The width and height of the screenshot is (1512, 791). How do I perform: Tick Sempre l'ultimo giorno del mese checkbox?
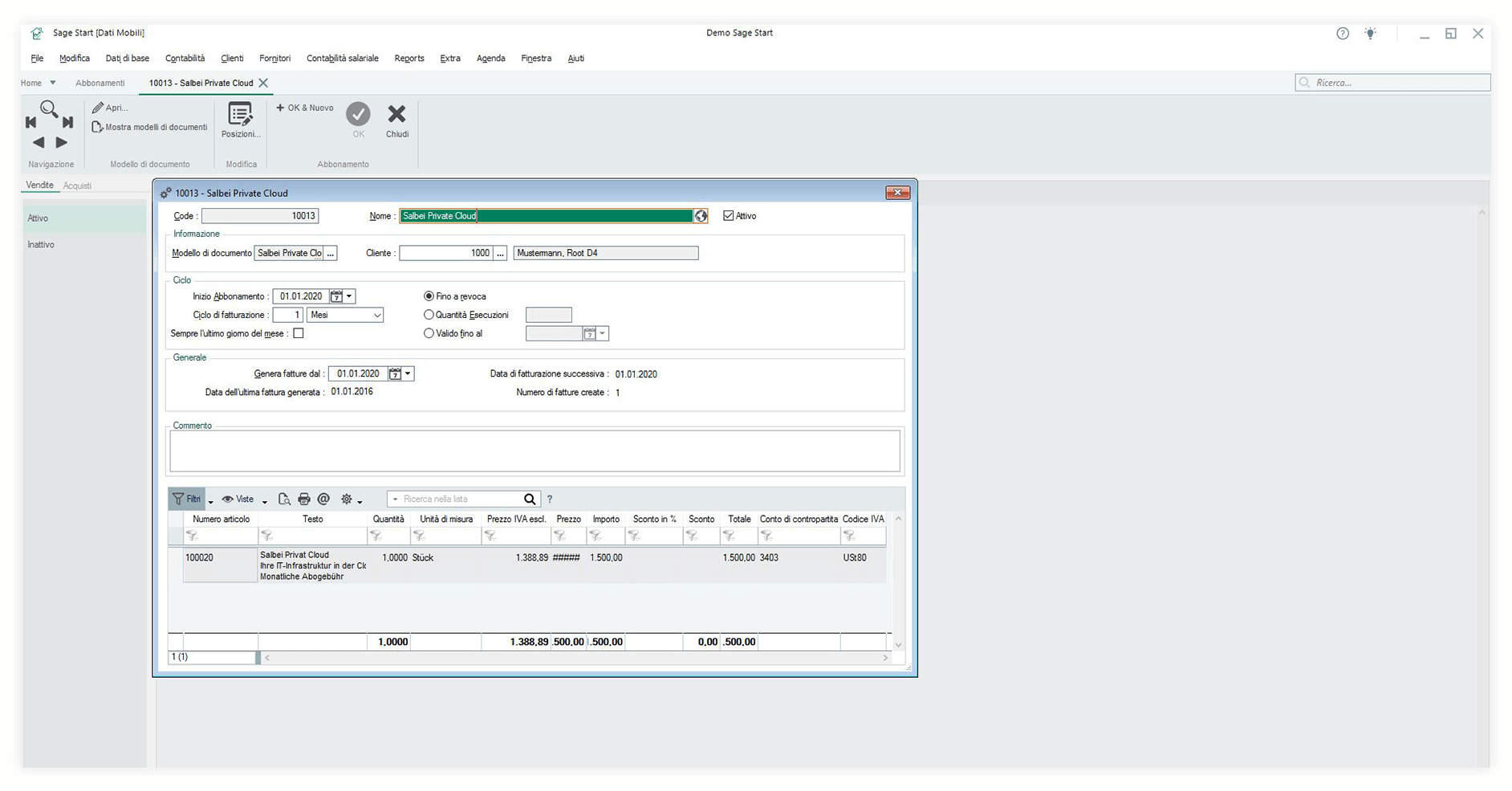coord(299,333)
